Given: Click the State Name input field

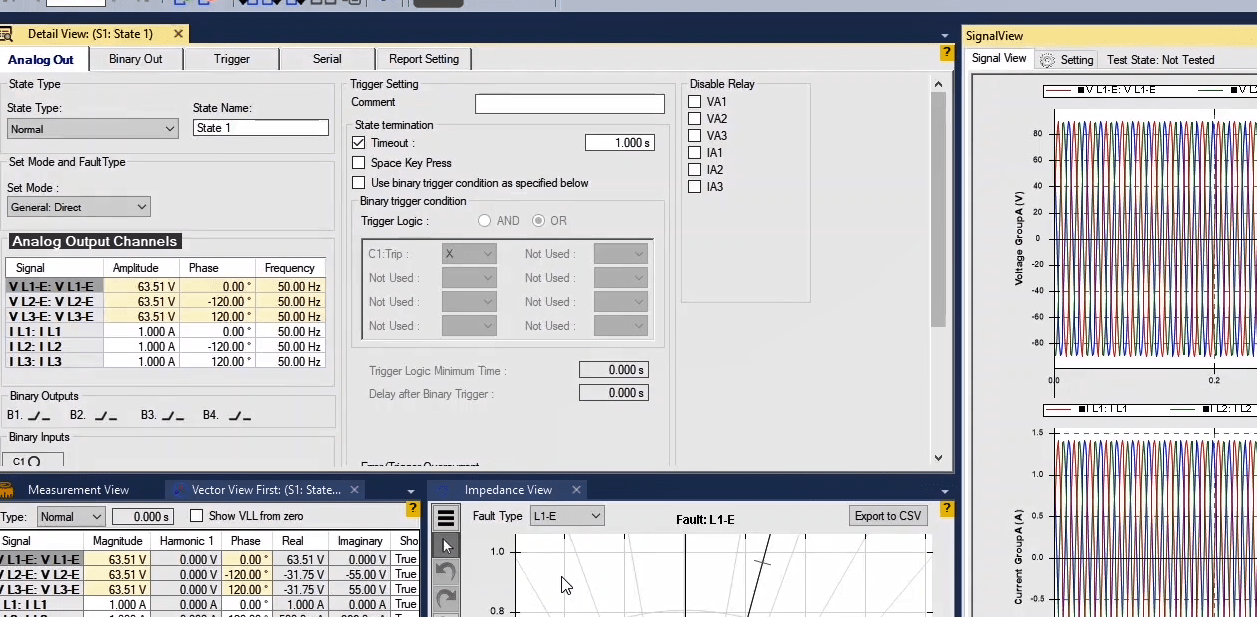Looking at the screenshot, I should [260, 128].
